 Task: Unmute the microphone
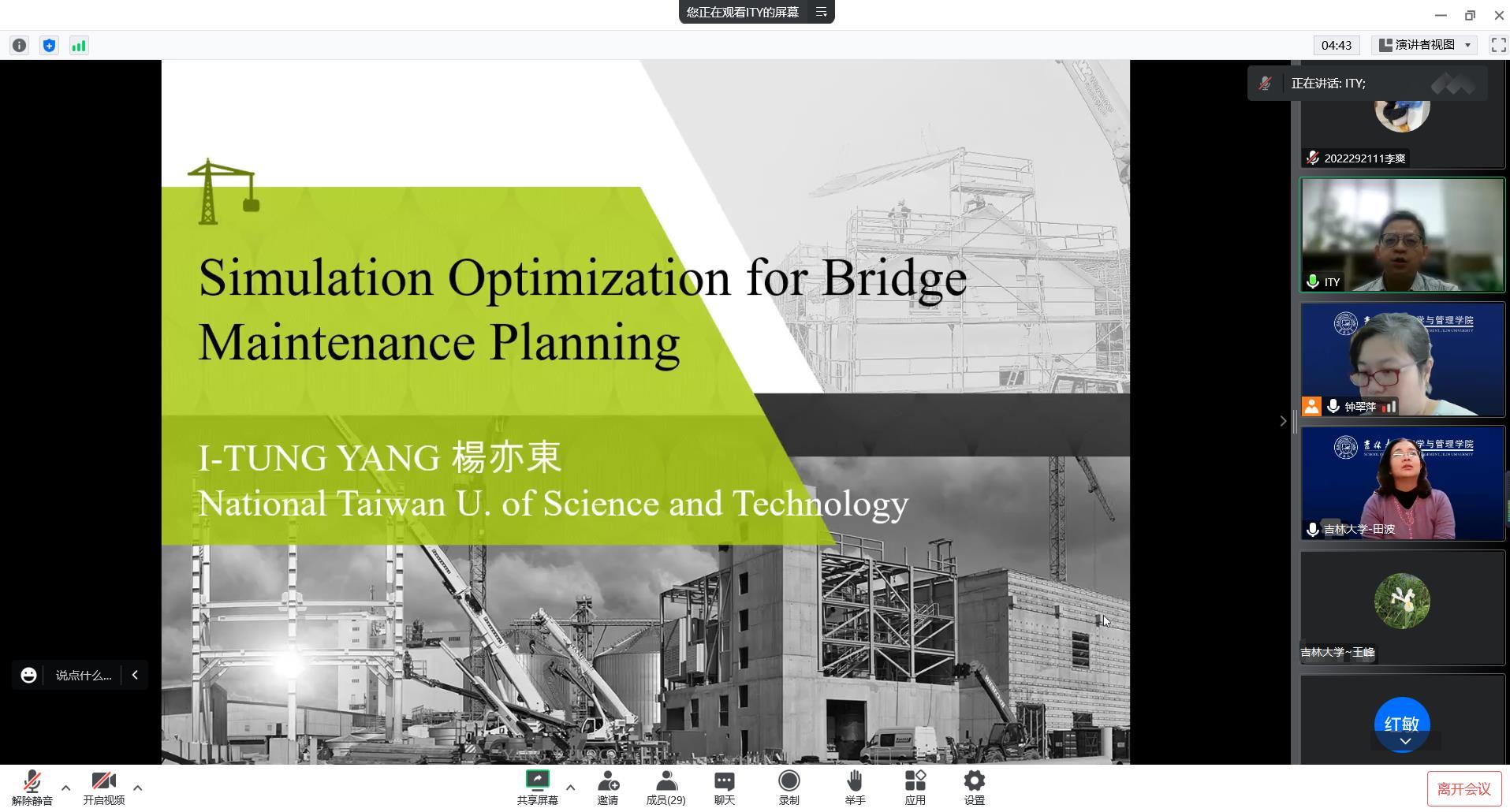(32, 788)
